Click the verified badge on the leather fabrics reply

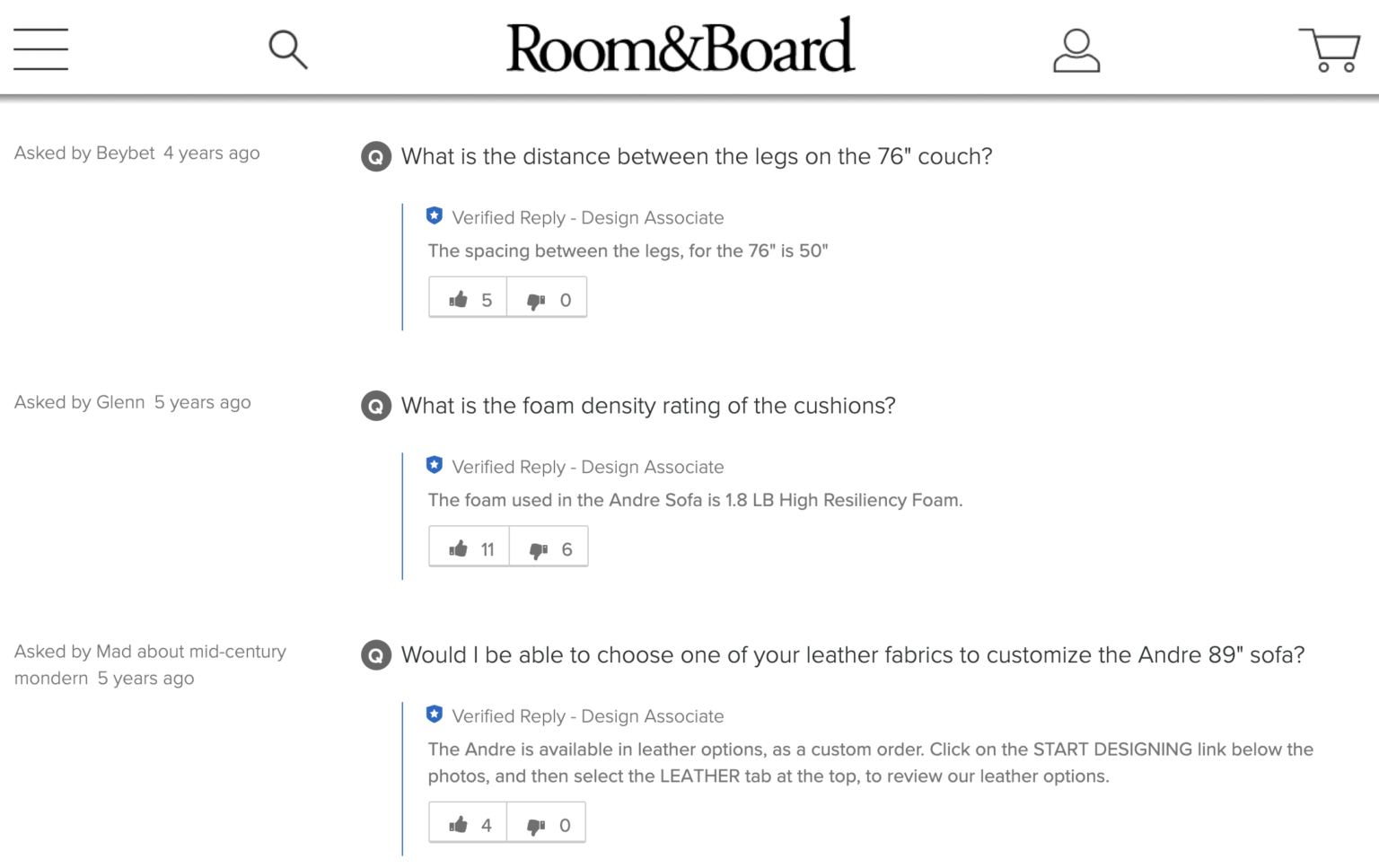tap(435, 715)
